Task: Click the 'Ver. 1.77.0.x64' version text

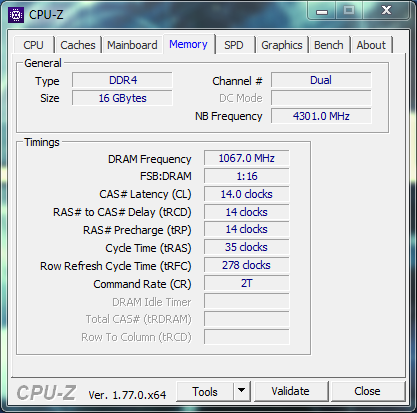Action: click(x=127, y=395)
